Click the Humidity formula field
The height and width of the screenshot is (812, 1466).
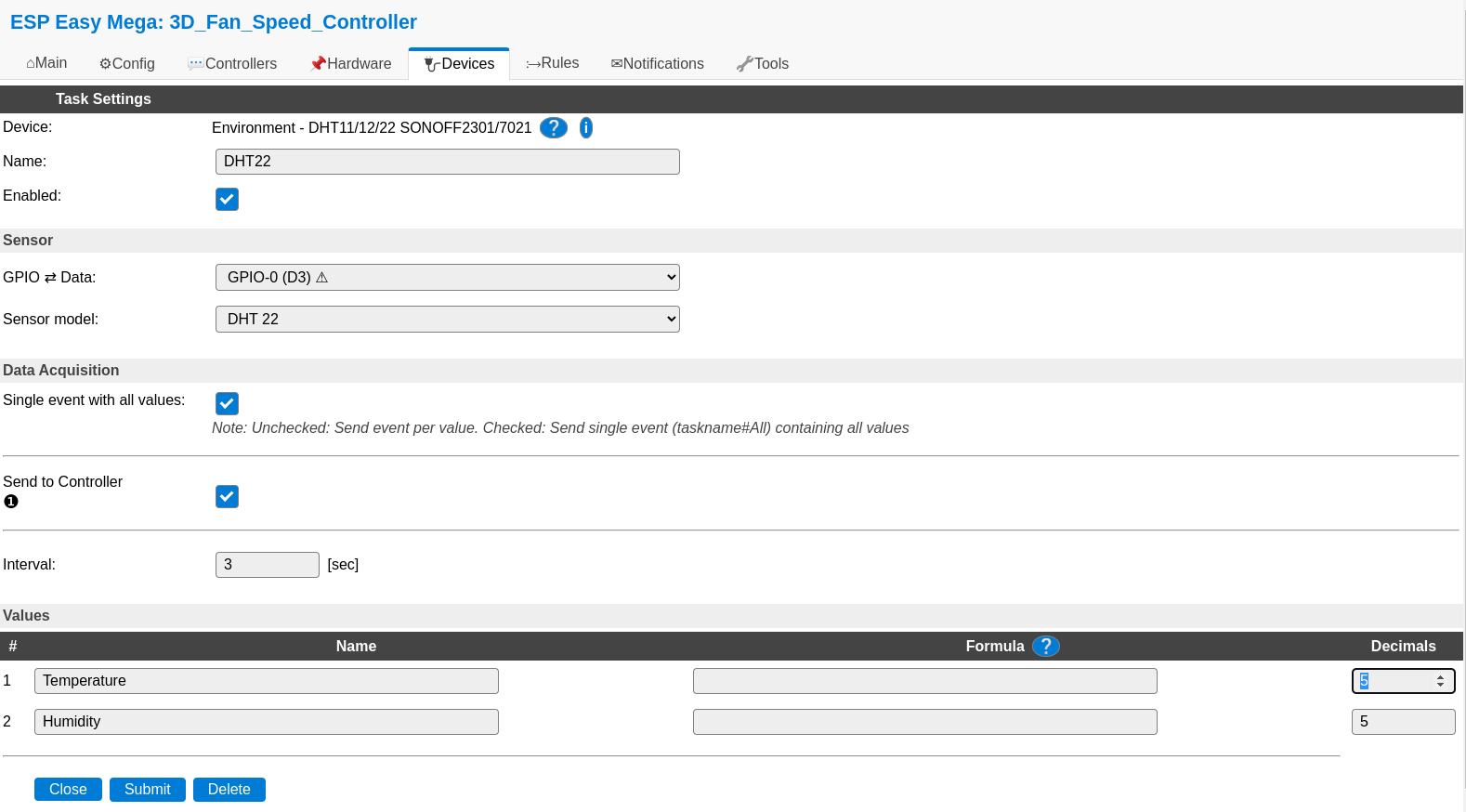pos(925,722)
